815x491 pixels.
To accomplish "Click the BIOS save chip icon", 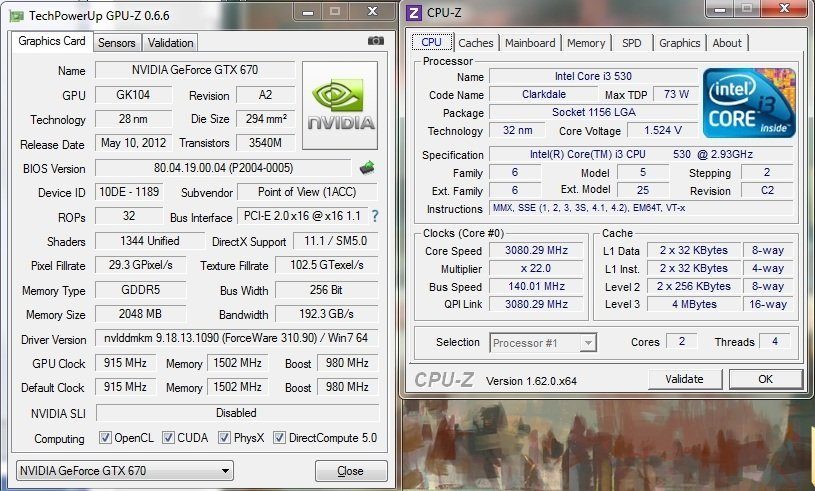I will coord(367,167).
